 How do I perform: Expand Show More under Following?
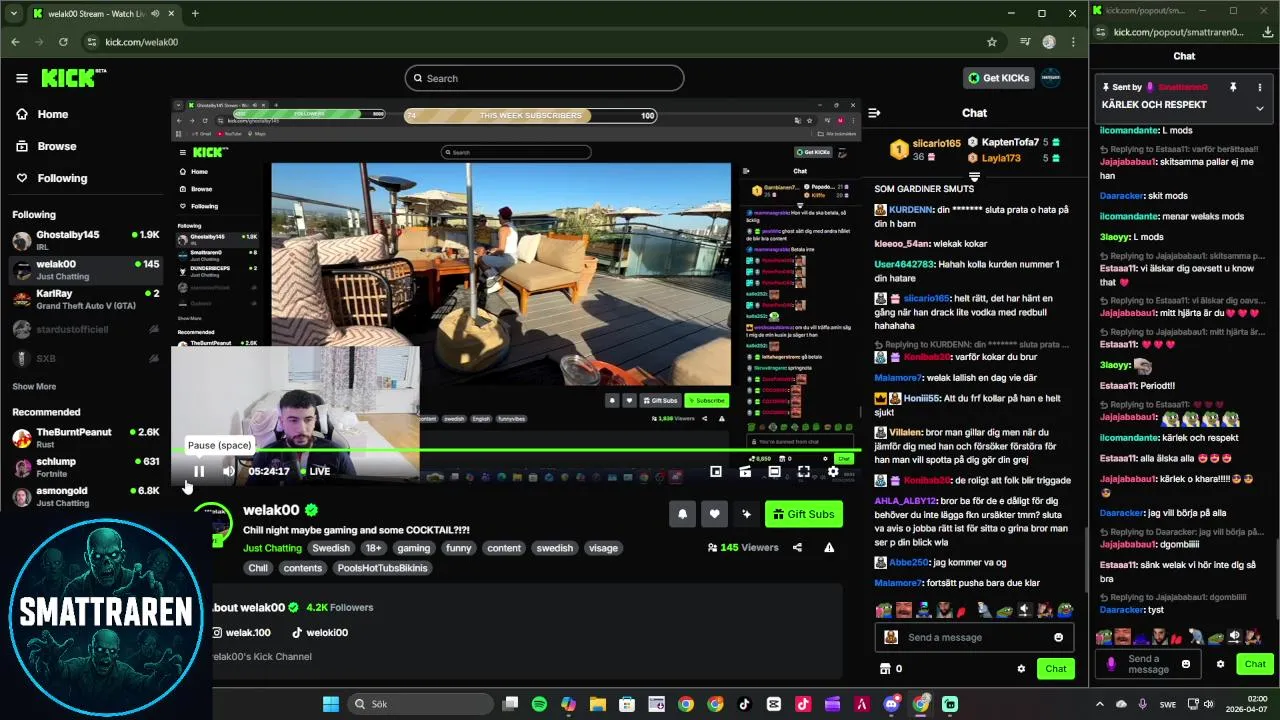click(x=34, y=386)
